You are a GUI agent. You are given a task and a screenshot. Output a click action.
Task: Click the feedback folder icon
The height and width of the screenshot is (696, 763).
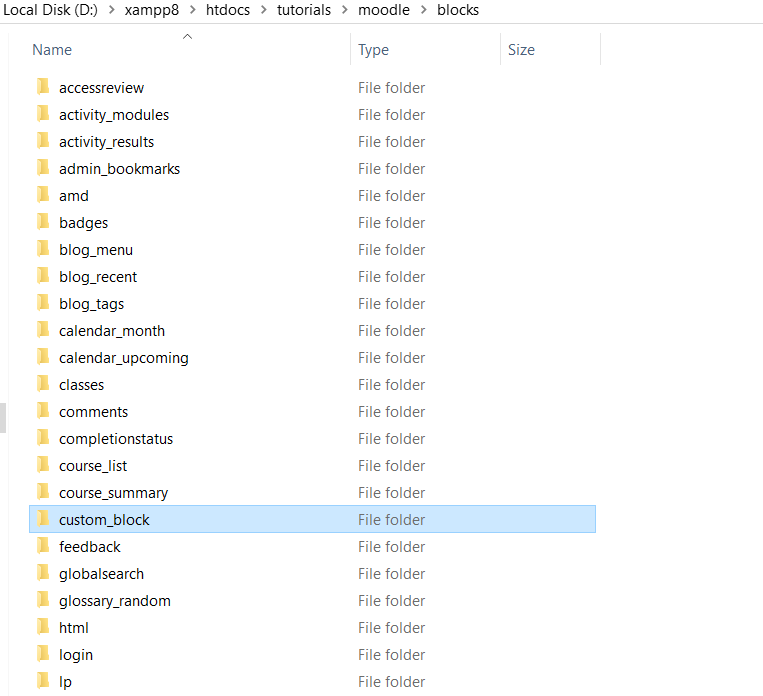(x=43, y=546)
